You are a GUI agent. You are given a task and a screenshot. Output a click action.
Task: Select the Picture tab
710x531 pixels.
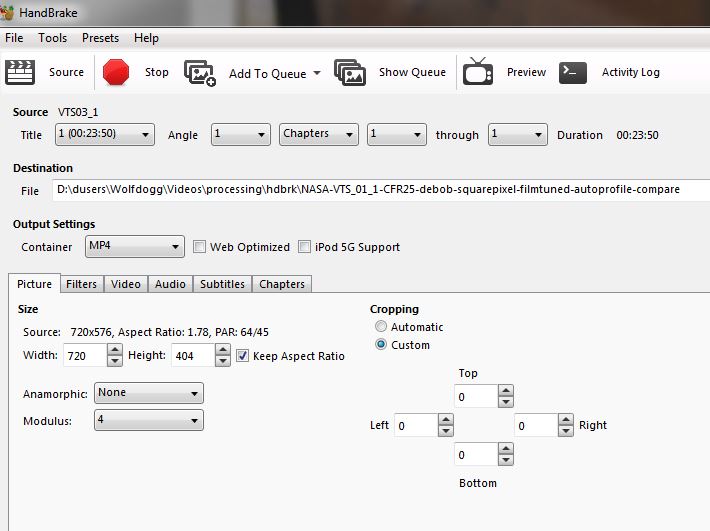coord(34,284)
